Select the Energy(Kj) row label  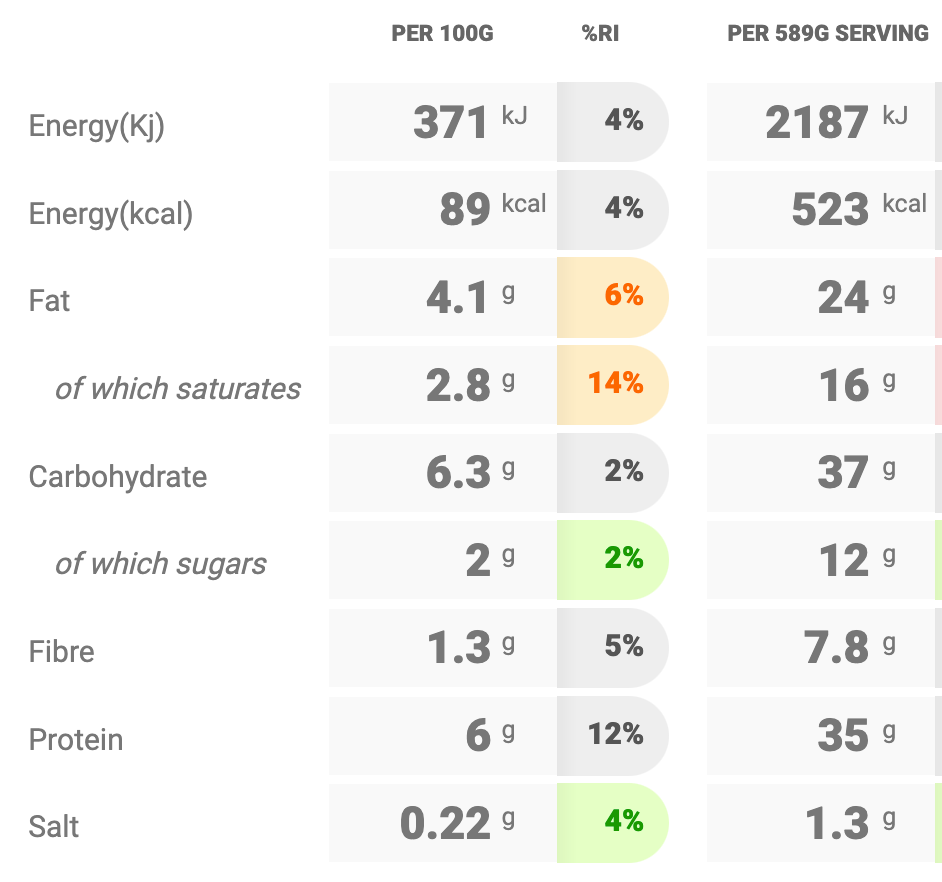[x=97, y=126]
